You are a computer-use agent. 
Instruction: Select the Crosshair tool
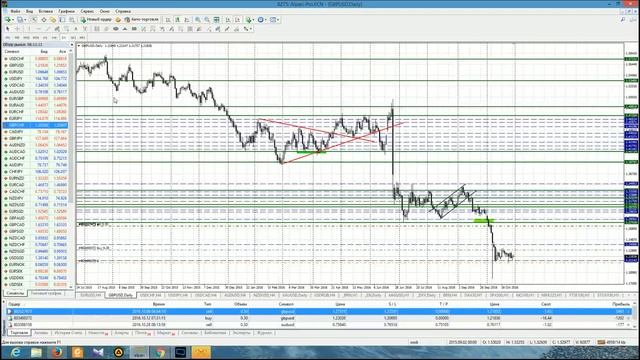(x=17, y=29)
